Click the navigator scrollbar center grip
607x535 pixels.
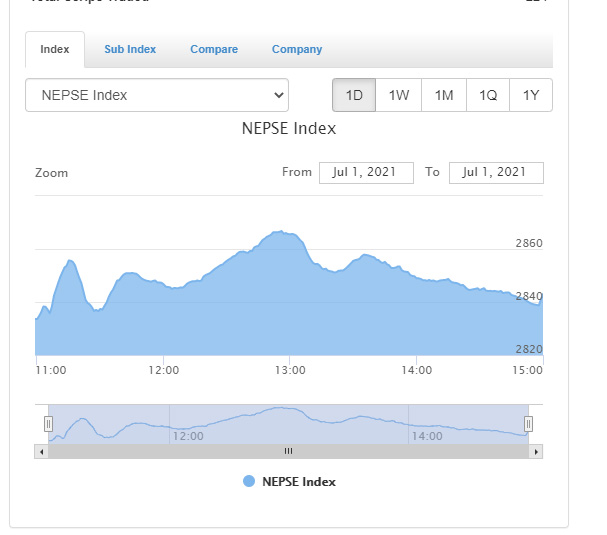click(289, 452)
